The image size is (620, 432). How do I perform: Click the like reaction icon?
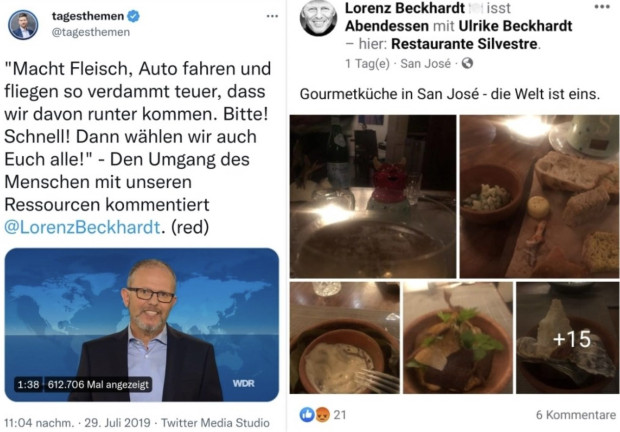(307, 415)
